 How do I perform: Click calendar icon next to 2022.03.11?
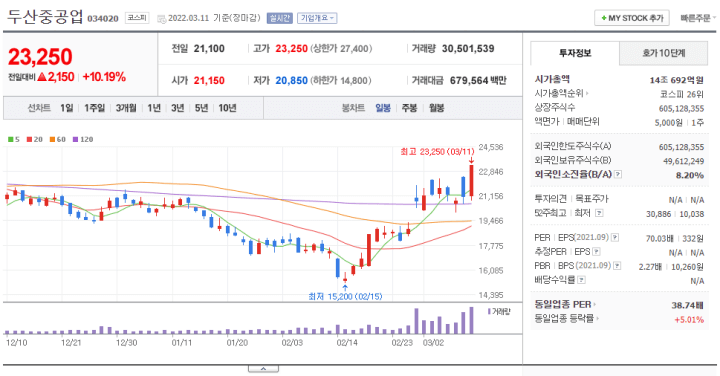[162, 19]
